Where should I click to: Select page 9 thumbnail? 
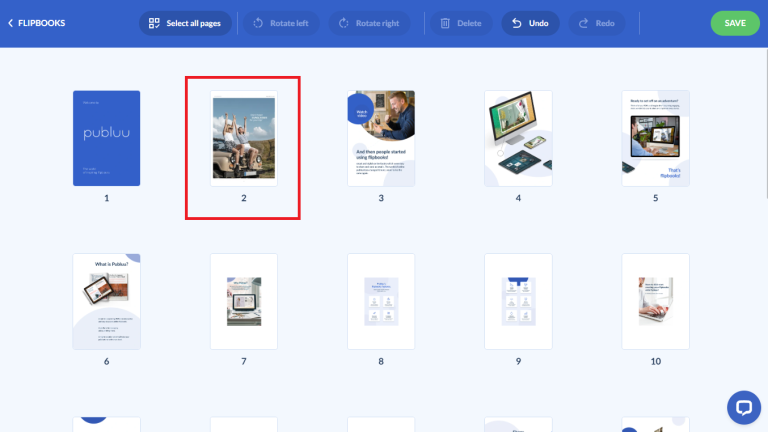(x=518, y=301)
